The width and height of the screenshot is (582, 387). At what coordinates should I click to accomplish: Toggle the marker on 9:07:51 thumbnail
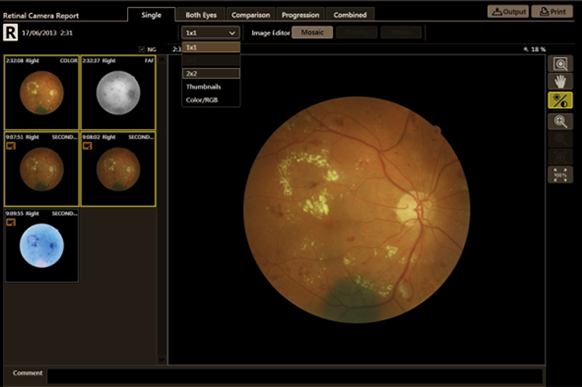pos(11,146)
